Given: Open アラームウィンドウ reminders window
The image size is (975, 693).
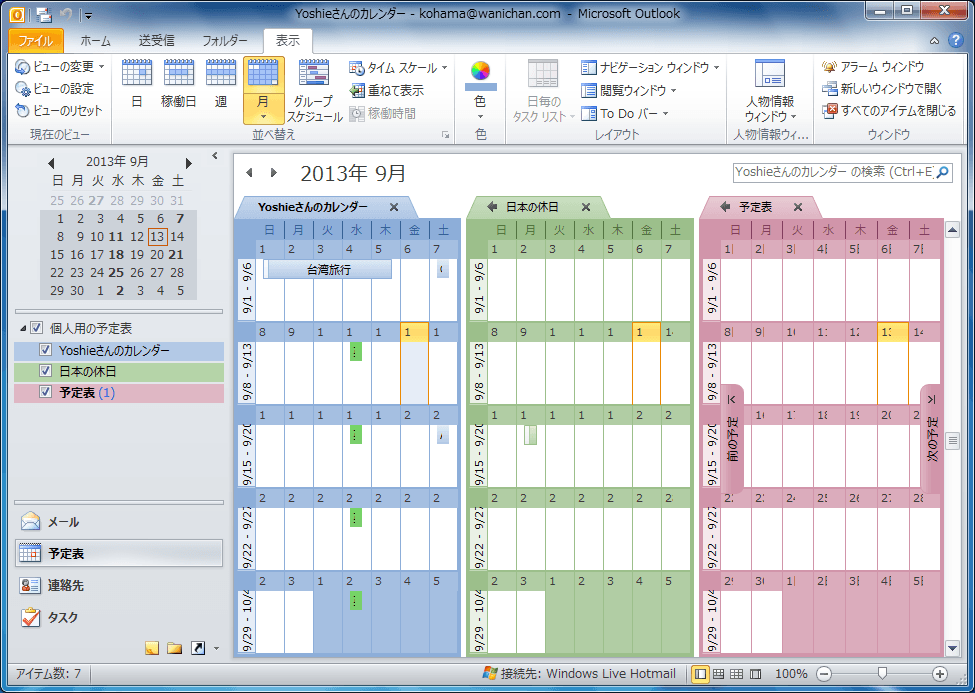Looking at the screenshot, I should tap(872, 67).
